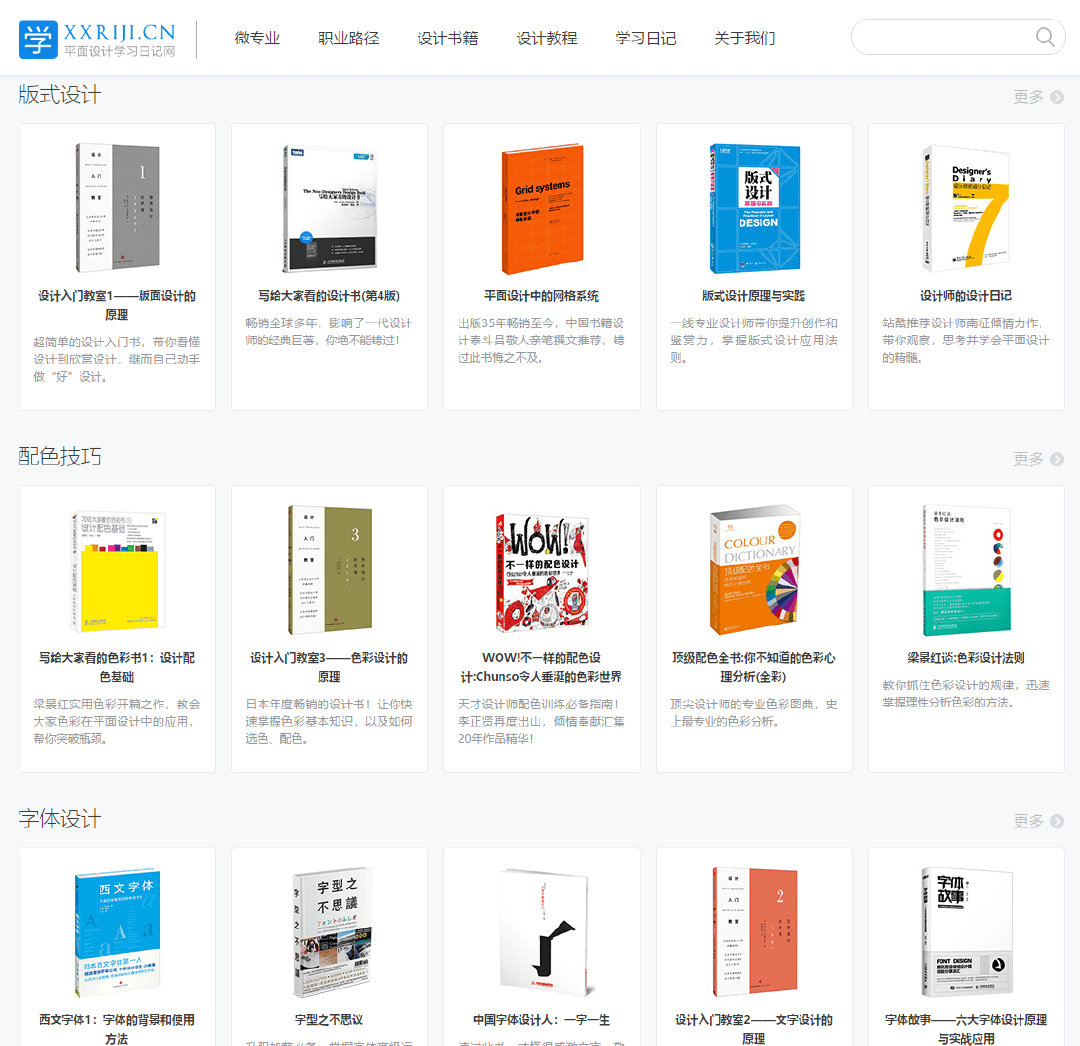1080x1046 pixels.
Task: Open the 微专业 menu item
Action: [257, 38]
